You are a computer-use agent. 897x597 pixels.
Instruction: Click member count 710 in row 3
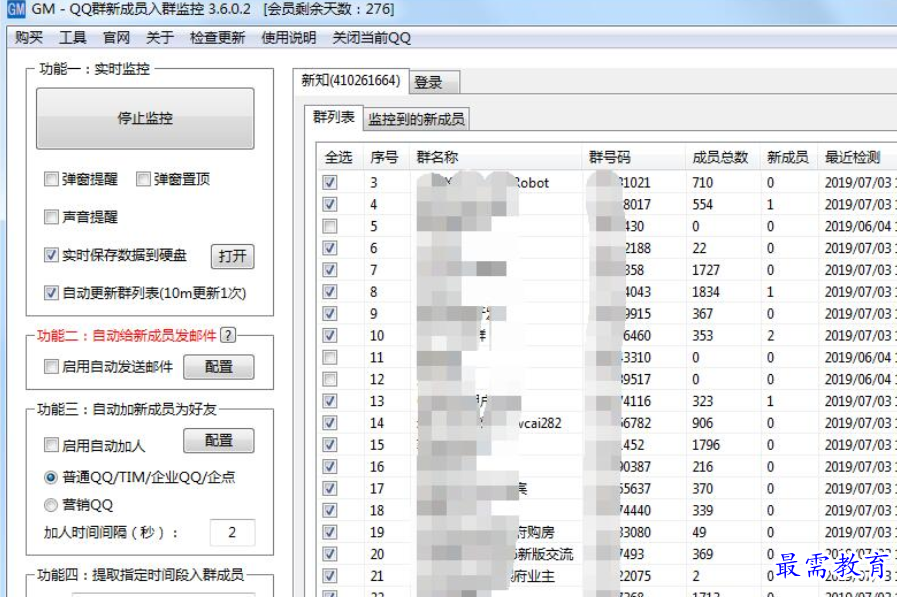[x=702, y=182]
